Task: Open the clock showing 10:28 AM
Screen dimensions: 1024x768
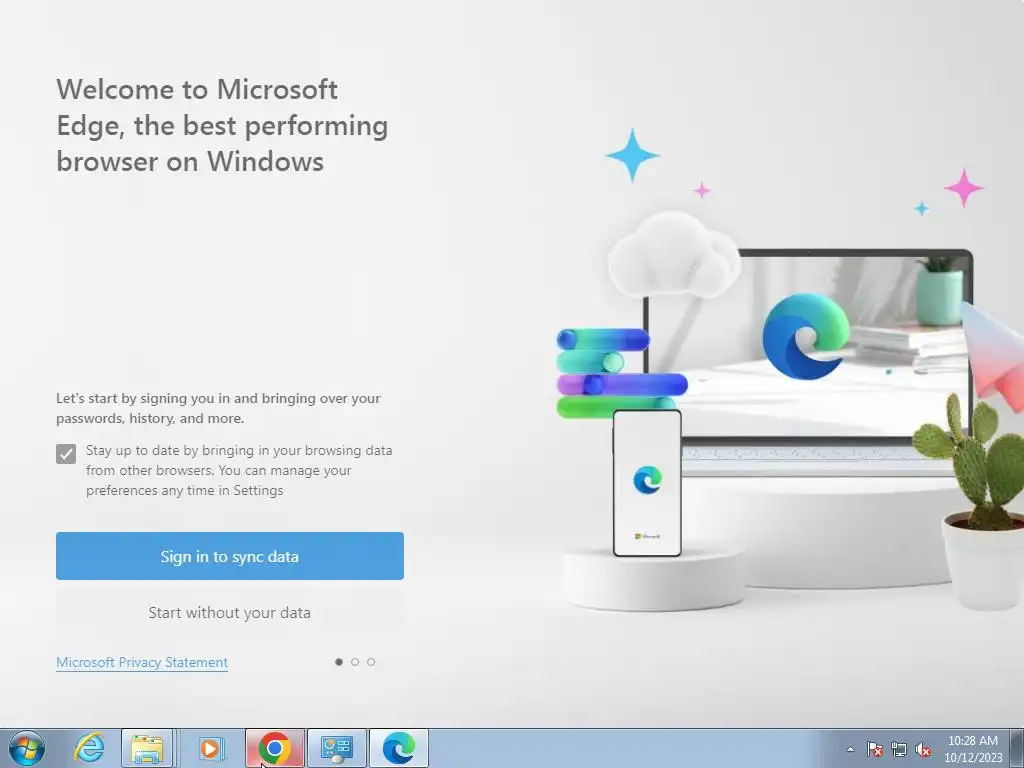Action: (x=973, y=748)
